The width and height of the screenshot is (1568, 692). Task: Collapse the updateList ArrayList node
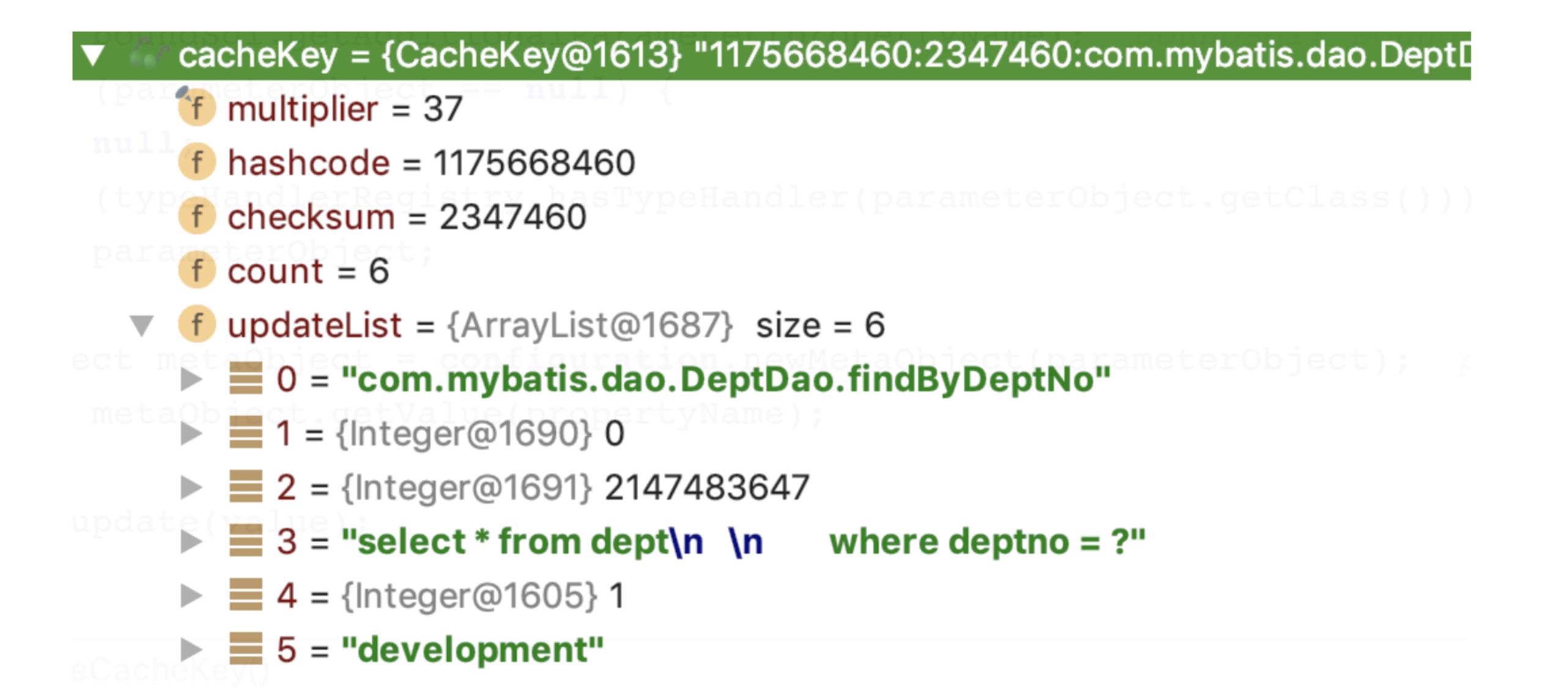pos(142,325)
